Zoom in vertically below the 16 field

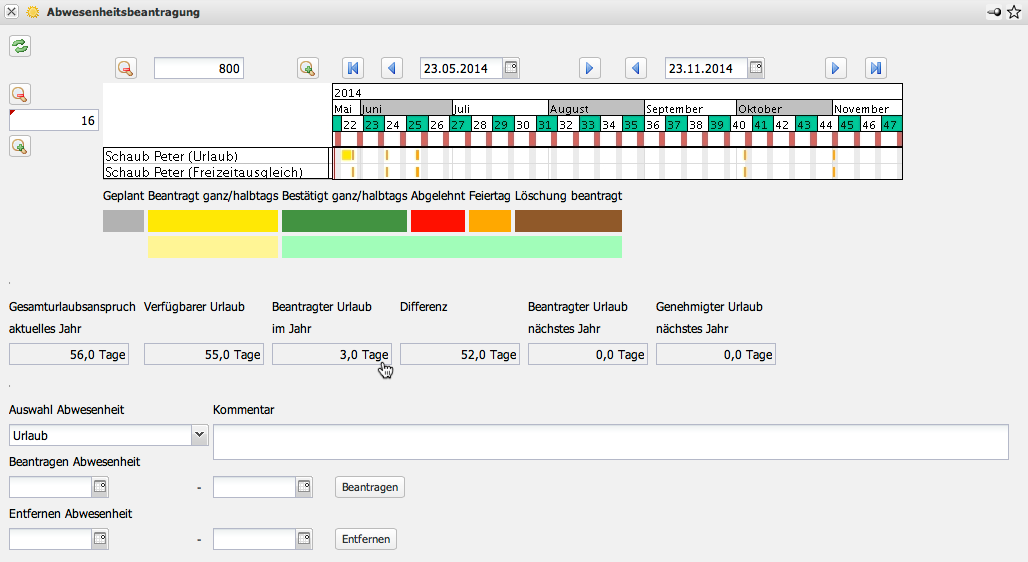20,147
